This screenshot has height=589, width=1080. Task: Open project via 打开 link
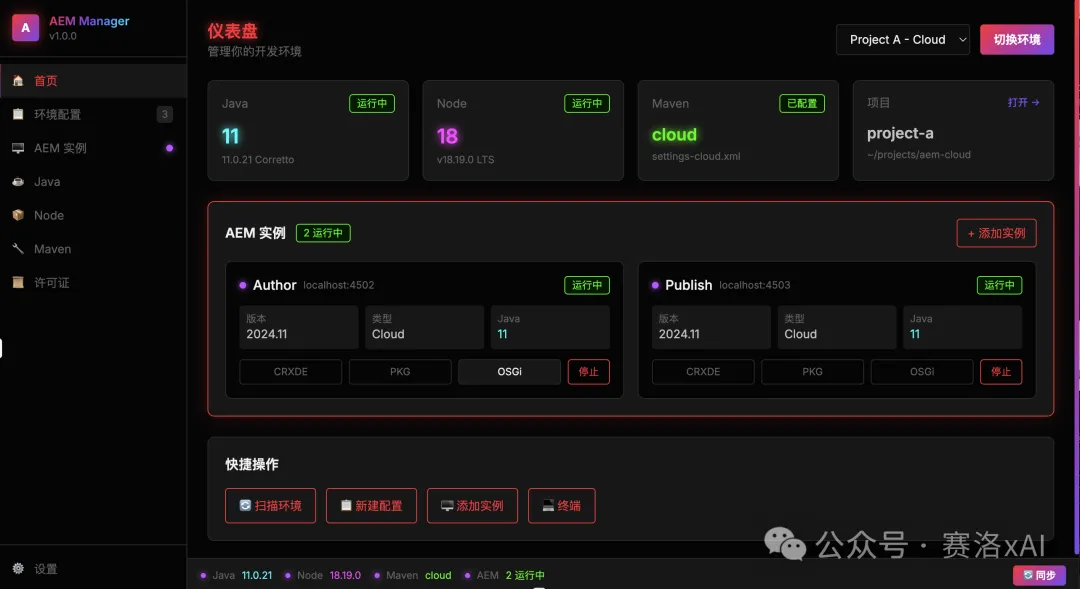click(x=1023, y=102)
